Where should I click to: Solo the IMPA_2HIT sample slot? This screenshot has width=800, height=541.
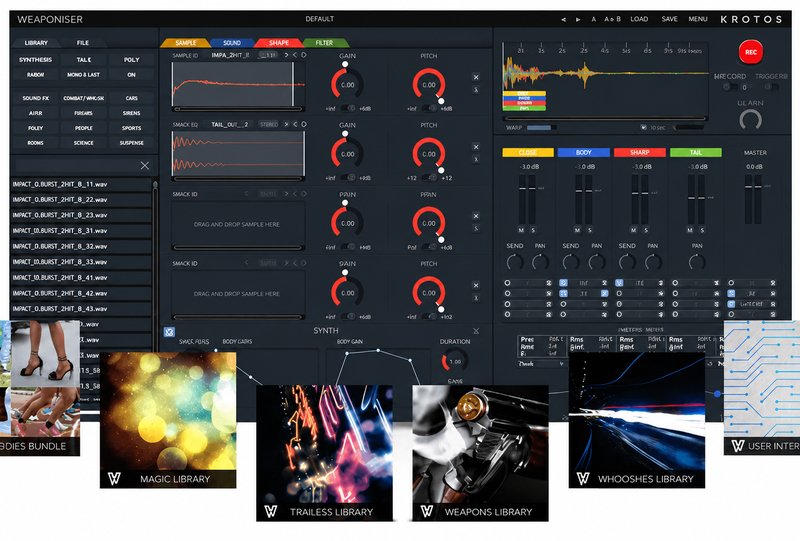(476, 90)
